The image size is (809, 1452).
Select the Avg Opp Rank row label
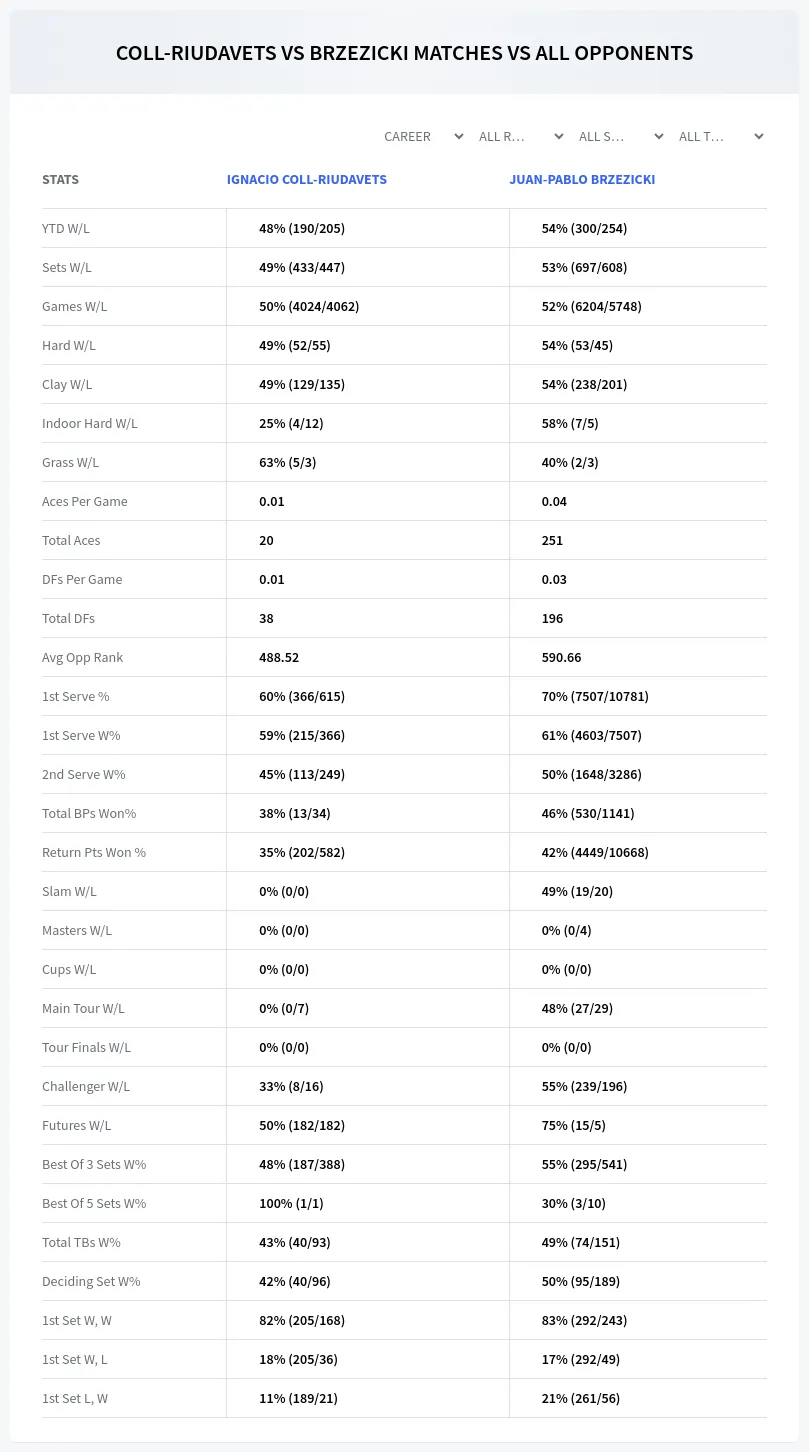point(83,657)
